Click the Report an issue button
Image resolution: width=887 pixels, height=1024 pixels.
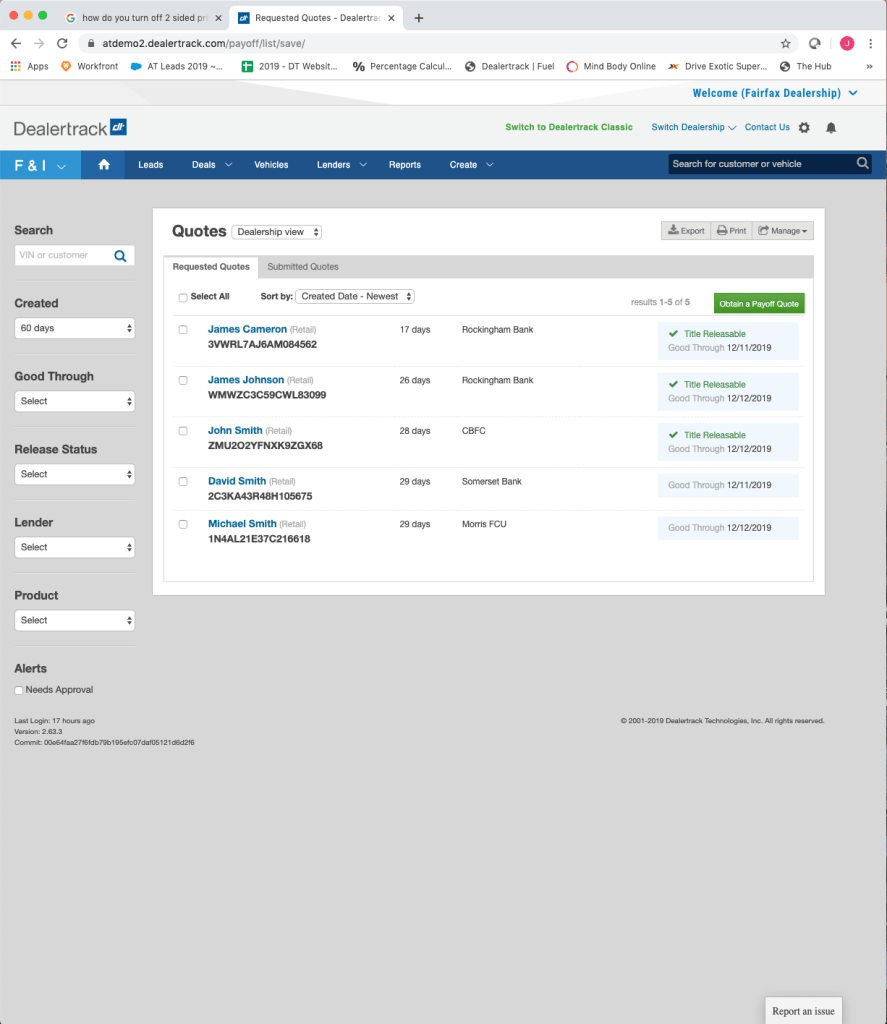click(803, 1011)
